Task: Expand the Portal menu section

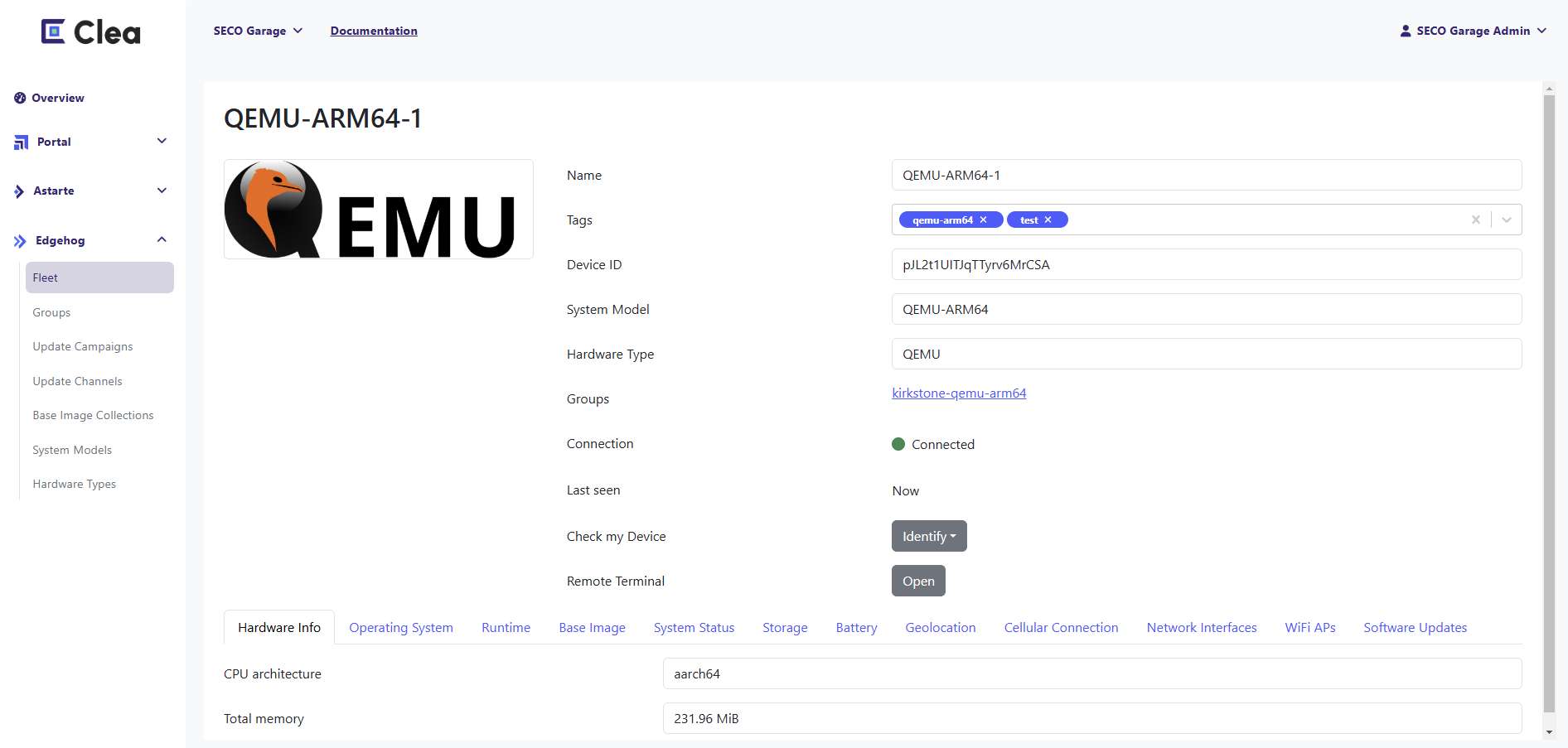Action: click(x=162, y=142)
